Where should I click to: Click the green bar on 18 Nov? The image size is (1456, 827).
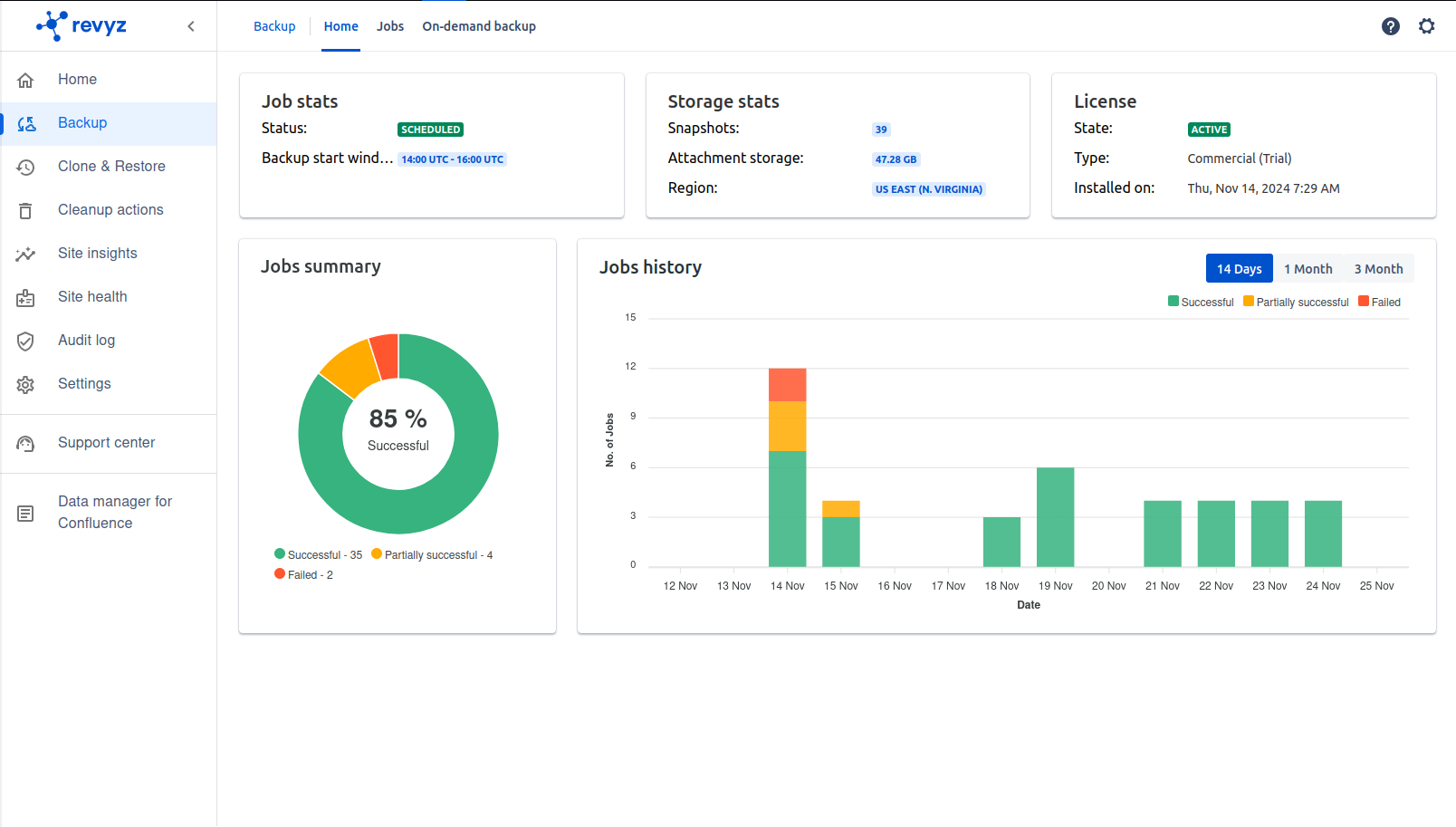pos(1001,542)
